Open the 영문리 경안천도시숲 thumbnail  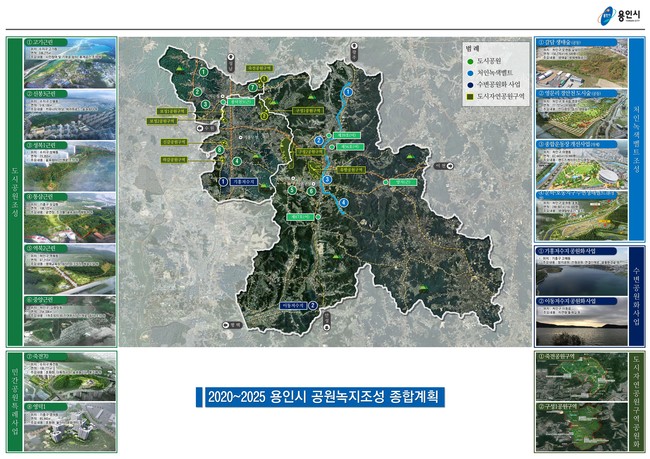[582, 114]
